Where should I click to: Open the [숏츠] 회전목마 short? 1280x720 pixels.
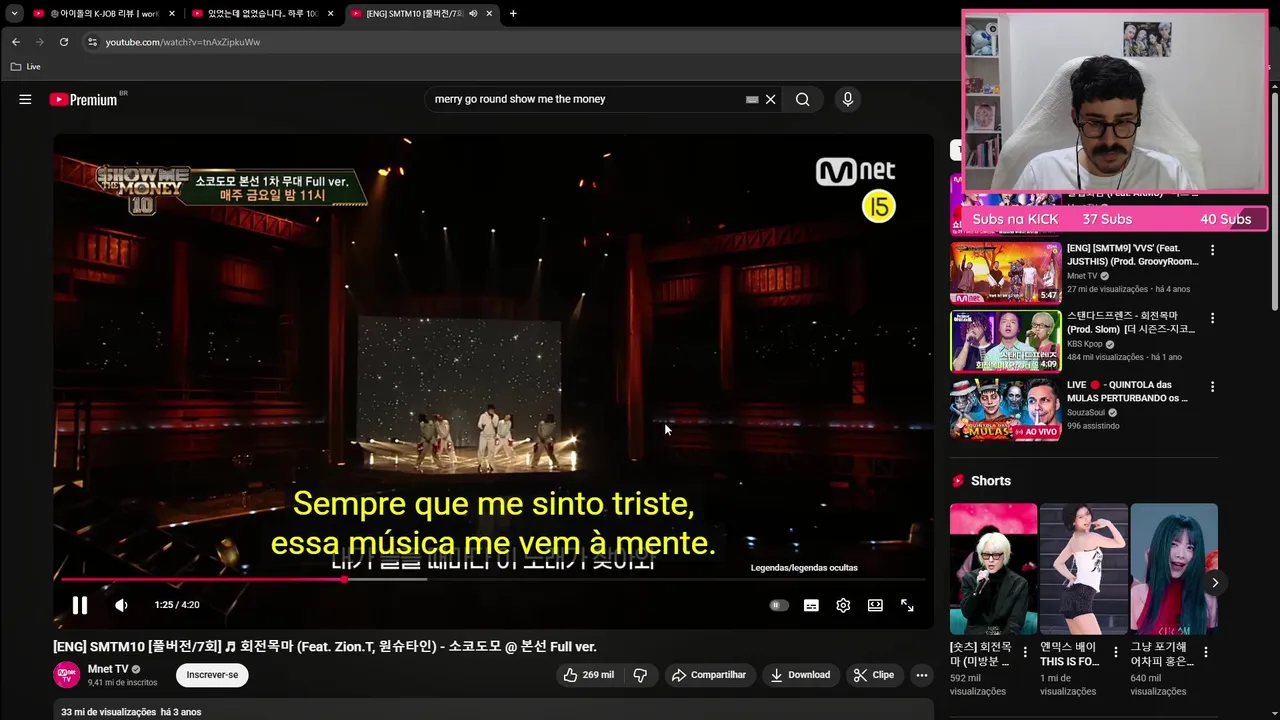coord(993,568)
